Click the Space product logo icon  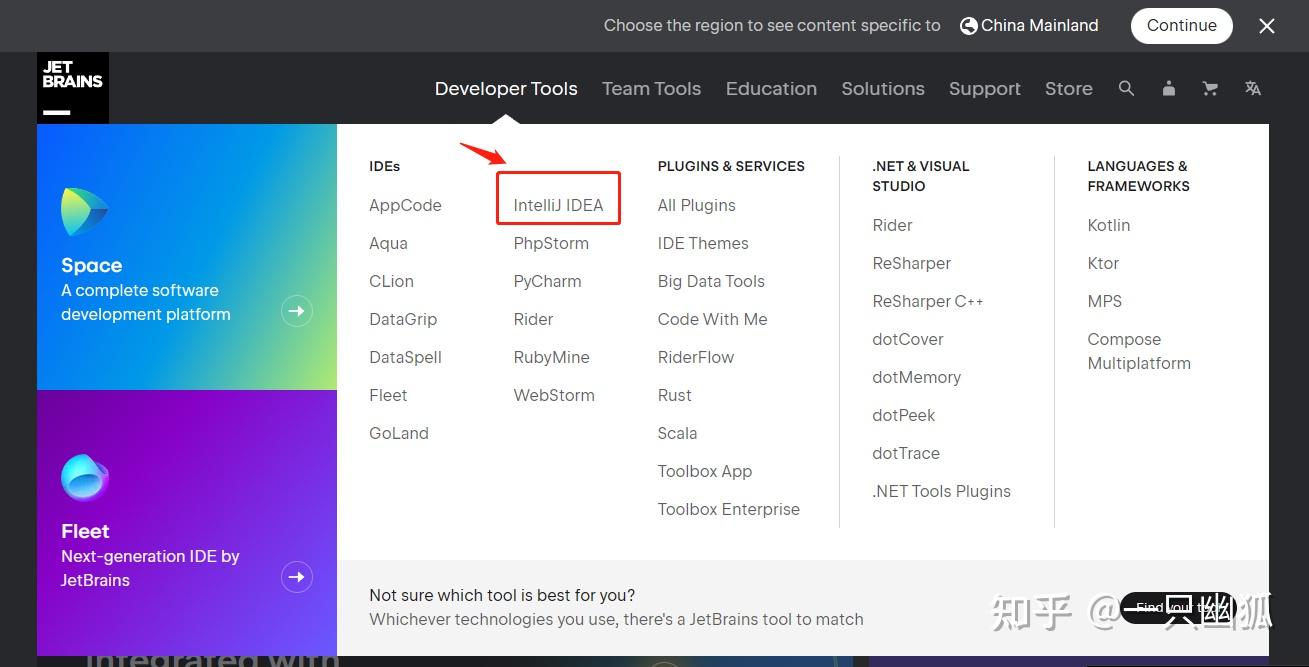pyautogui.click(x=85, y=211)
